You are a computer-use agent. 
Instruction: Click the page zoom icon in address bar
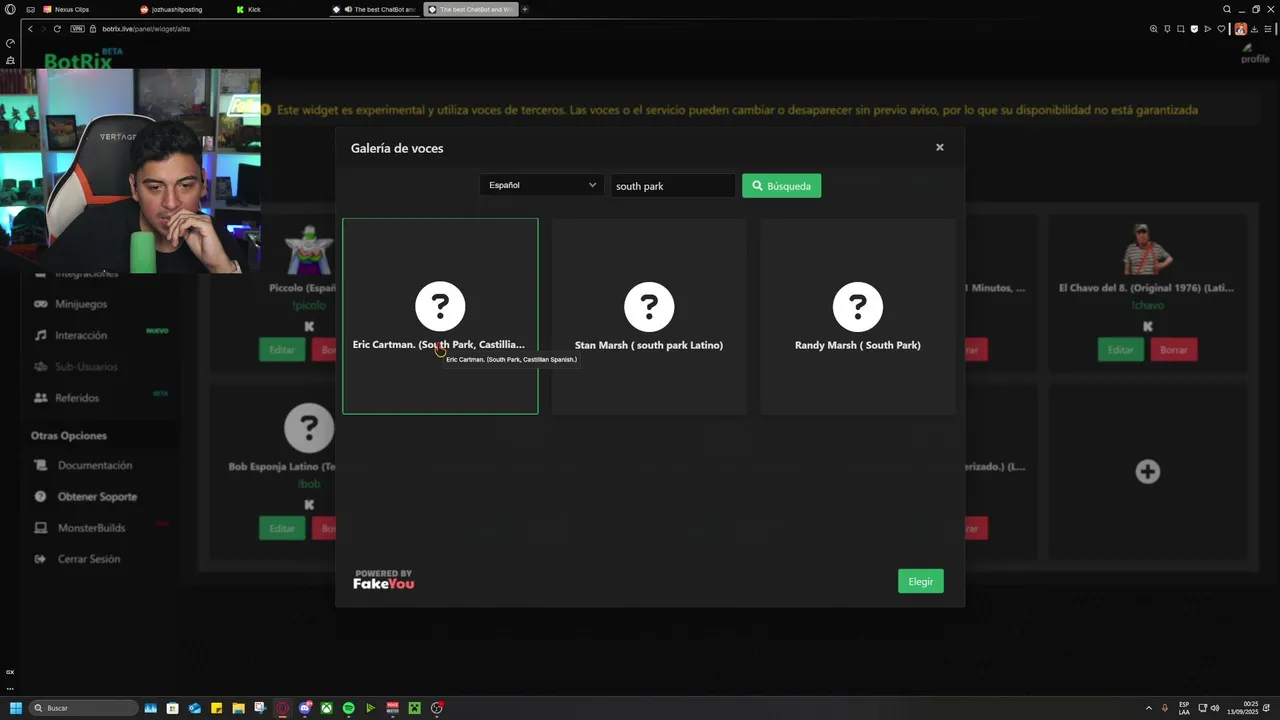pyautogui.click(x=1153, y=29)
